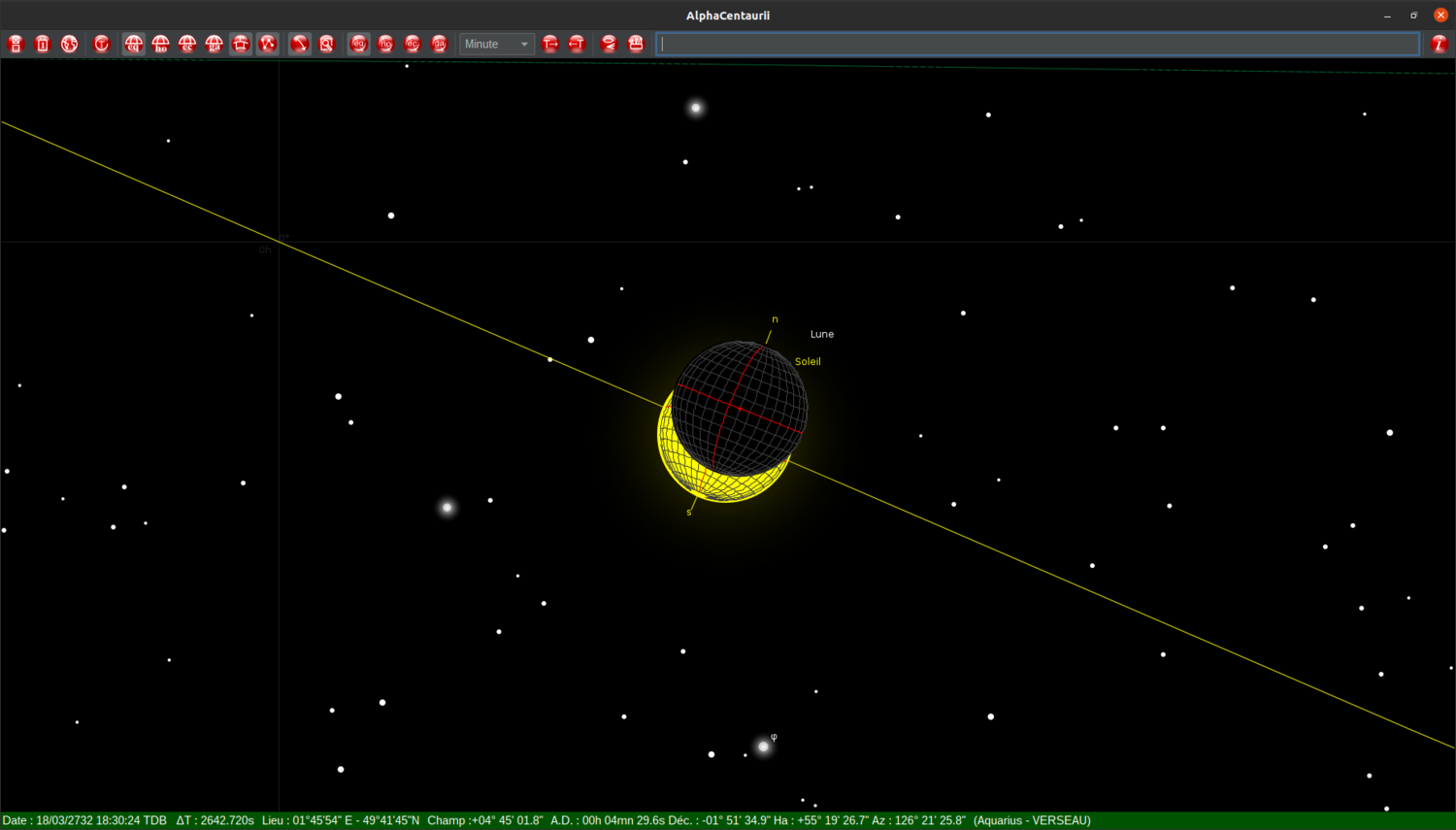
Task: Click the date in the status bar
Action: [84, 819]
